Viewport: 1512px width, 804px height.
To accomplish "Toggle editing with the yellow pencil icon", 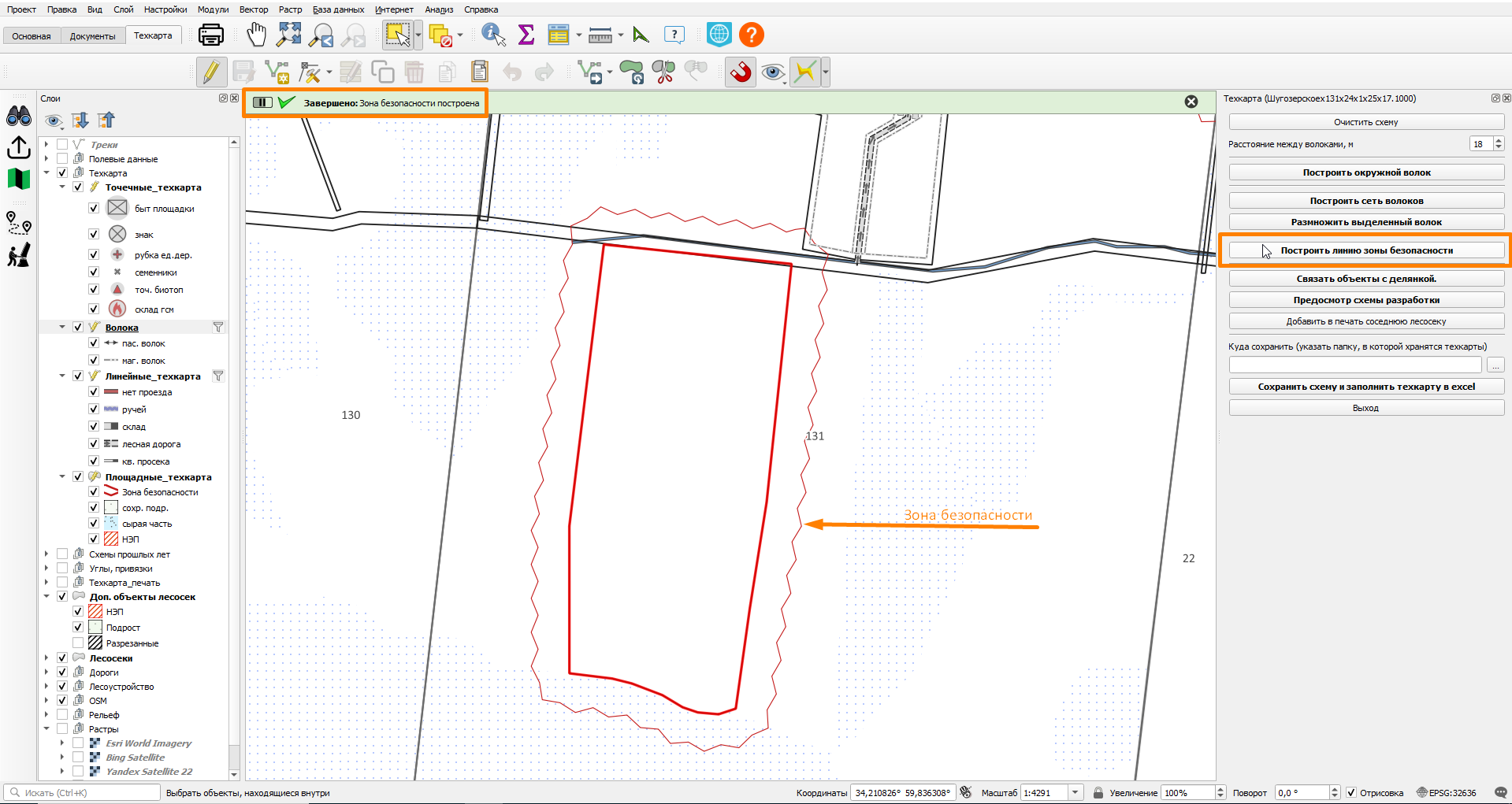I will click(x=211, y=72).
